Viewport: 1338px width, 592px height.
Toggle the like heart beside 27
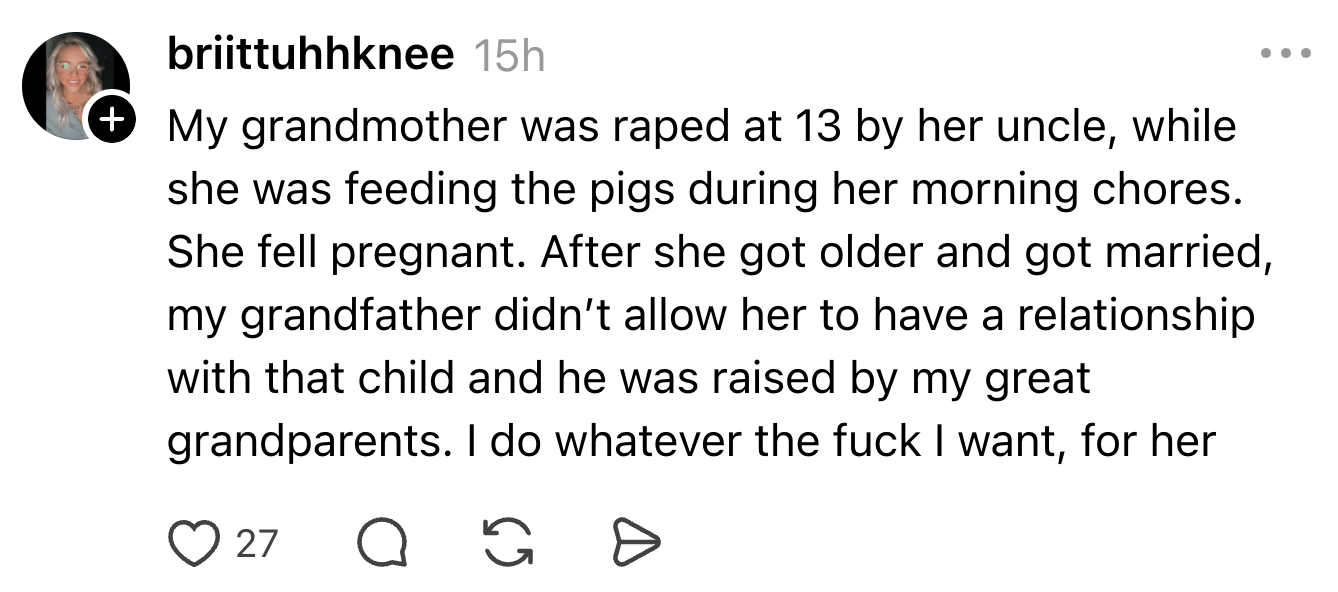[x=192, y=543]
